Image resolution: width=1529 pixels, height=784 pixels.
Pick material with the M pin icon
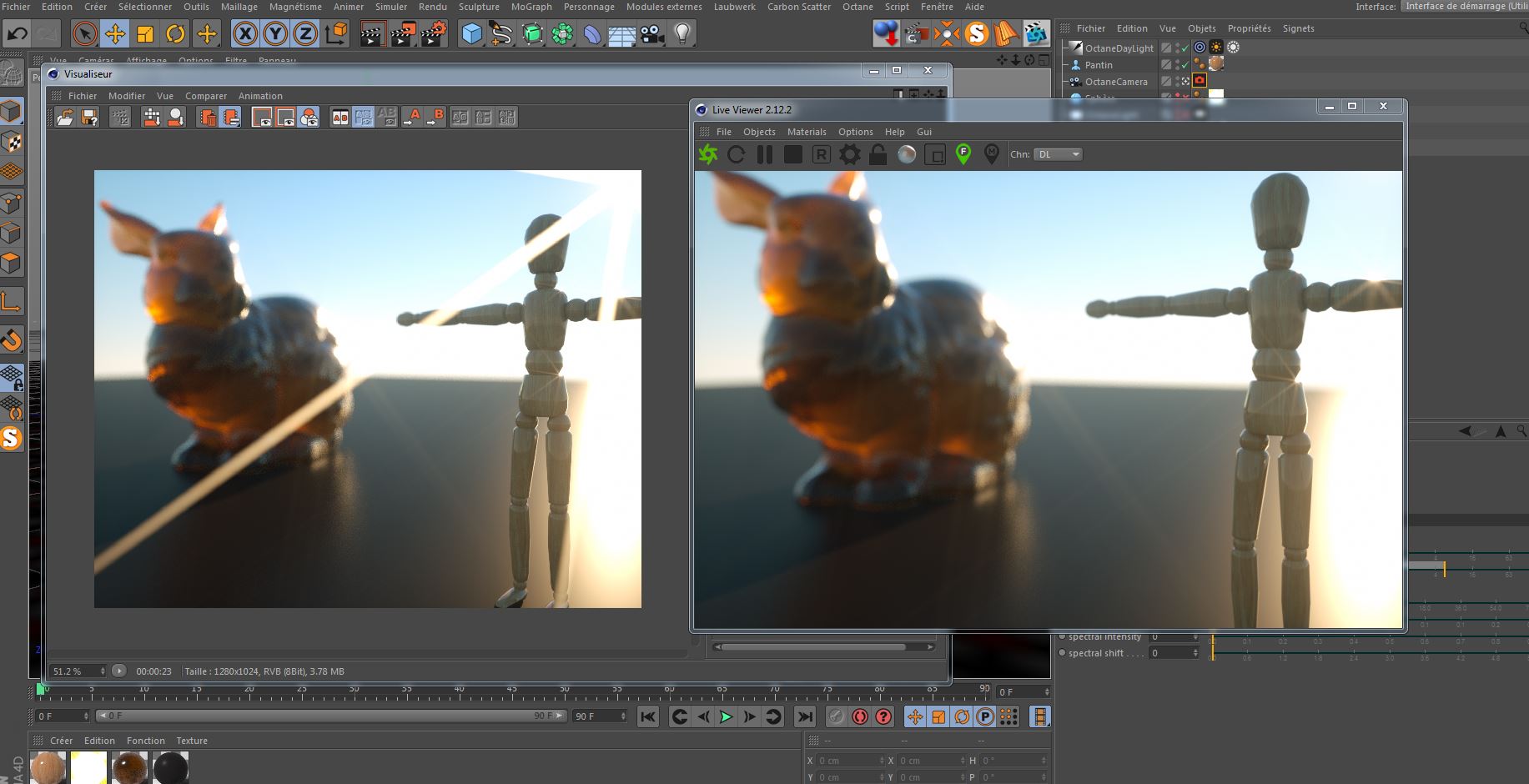click(x=992, y=154)
